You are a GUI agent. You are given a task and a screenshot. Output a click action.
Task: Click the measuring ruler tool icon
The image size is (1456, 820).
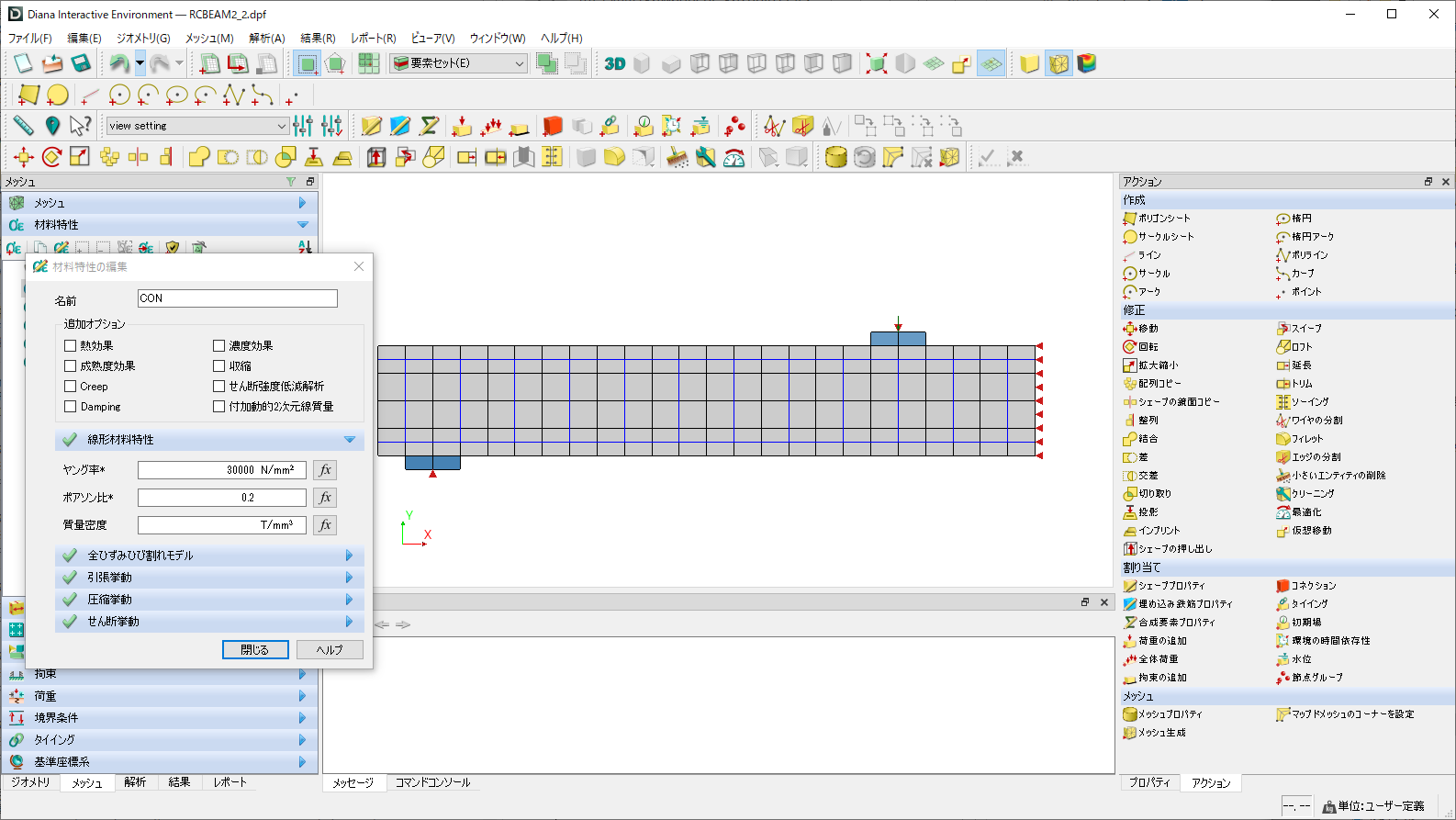(x=24, y=126)
